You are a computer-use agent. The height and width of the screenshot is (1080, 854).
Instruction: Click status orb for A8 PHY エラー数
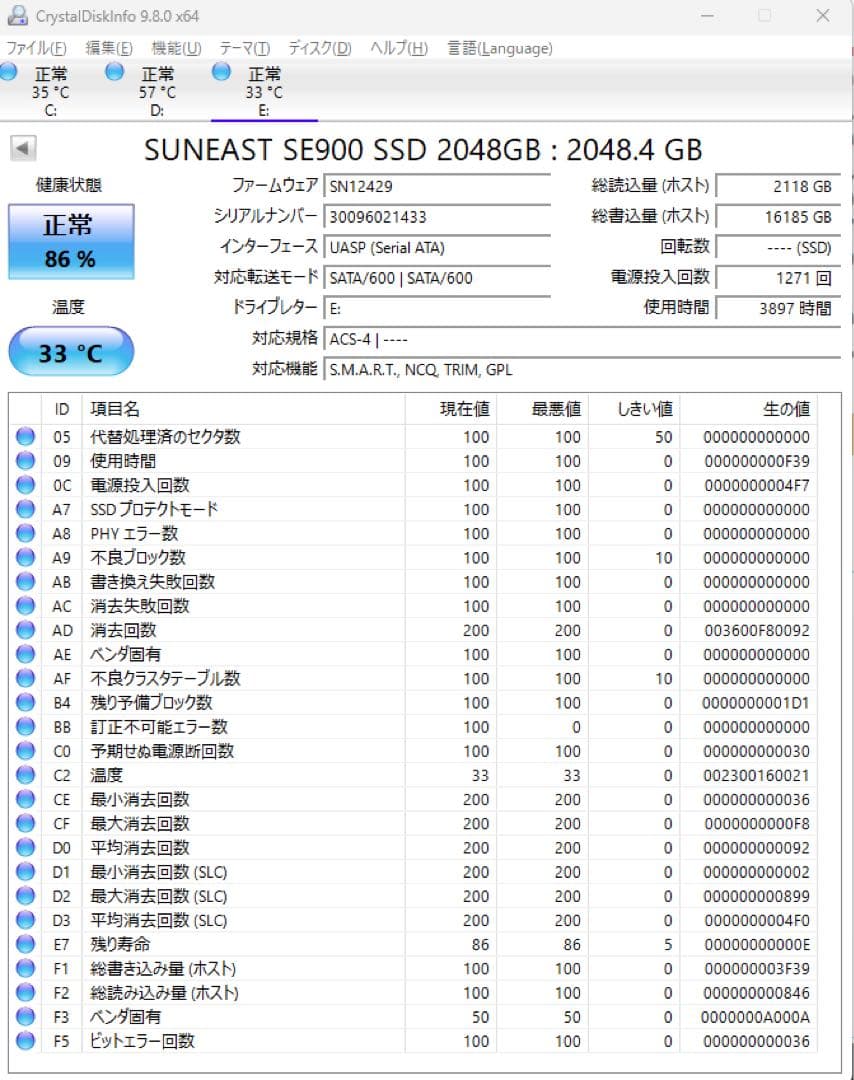click(25, 533)
